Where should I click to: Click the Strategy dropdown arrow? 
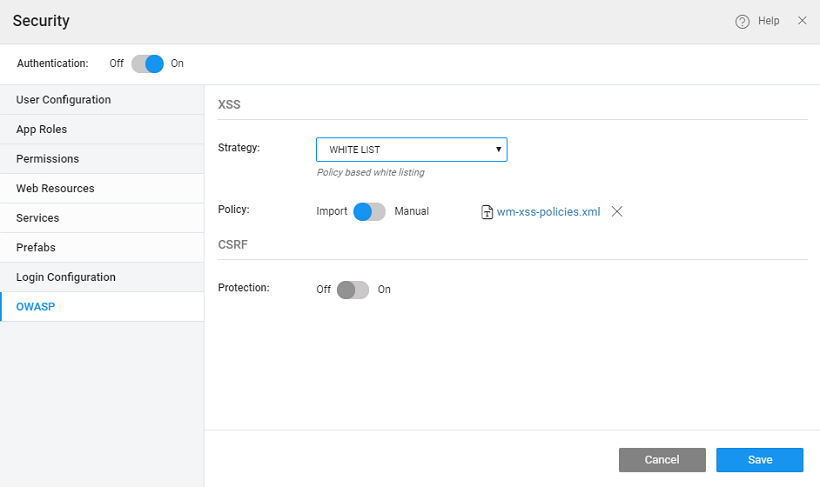[498, 150]
